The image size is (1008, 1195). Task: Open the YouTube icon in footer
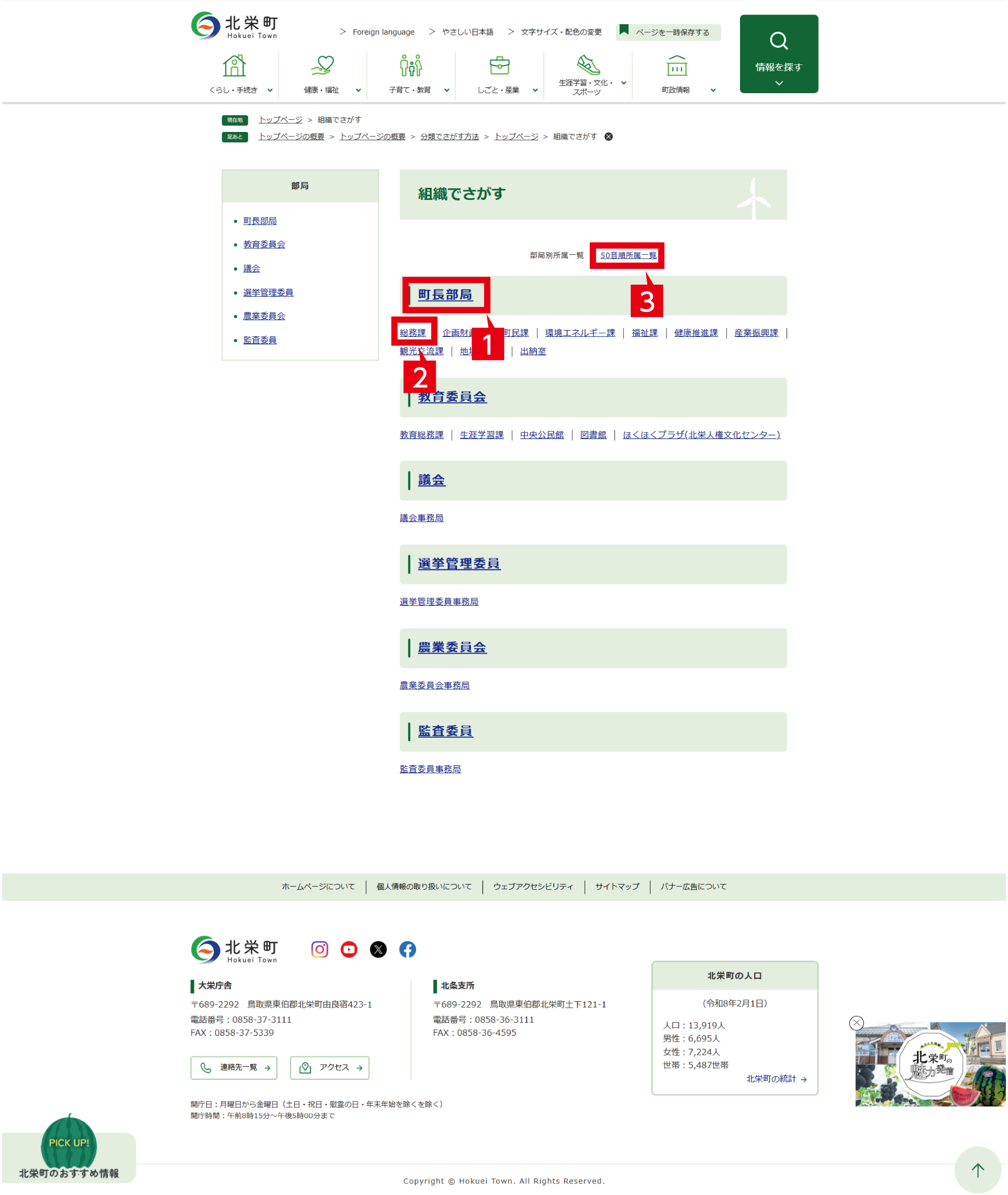click(349, 949)
